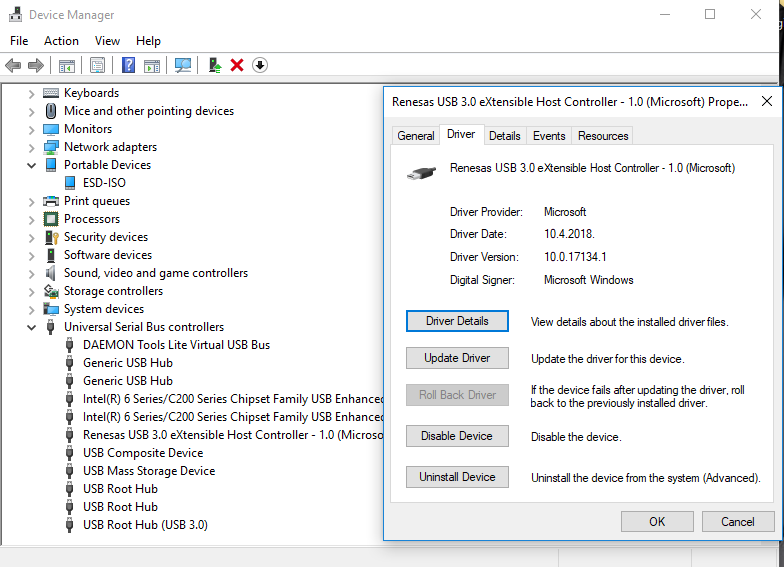The image size is (784, 567).
Task: Expand the Storage controllers node
Action: click(x=31, y=292)
